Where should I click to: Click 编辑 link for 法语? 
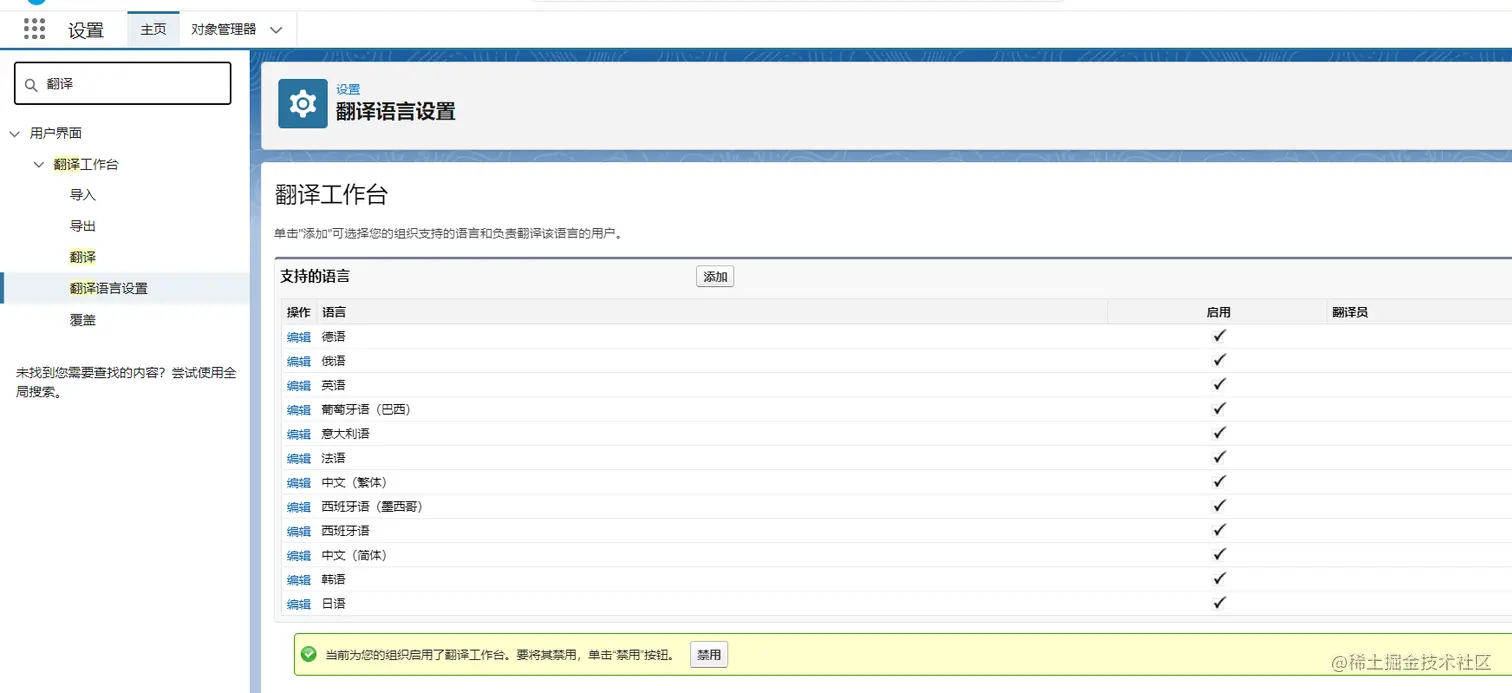[x=299, y=458]
